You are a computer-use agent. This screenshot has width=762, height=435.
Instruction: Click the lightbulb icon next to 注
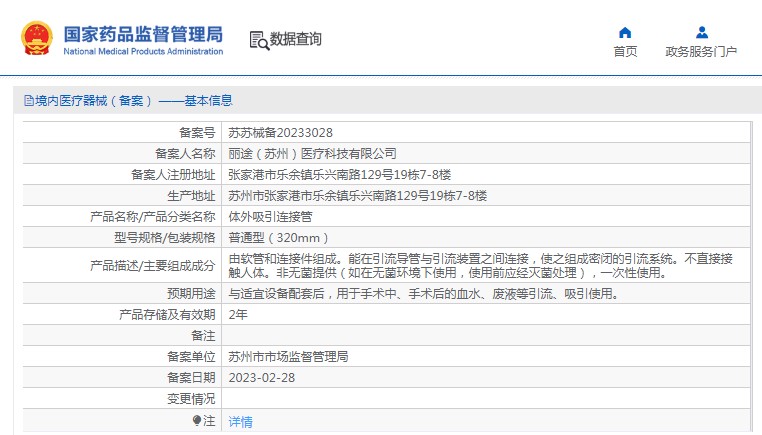(196, 420)
